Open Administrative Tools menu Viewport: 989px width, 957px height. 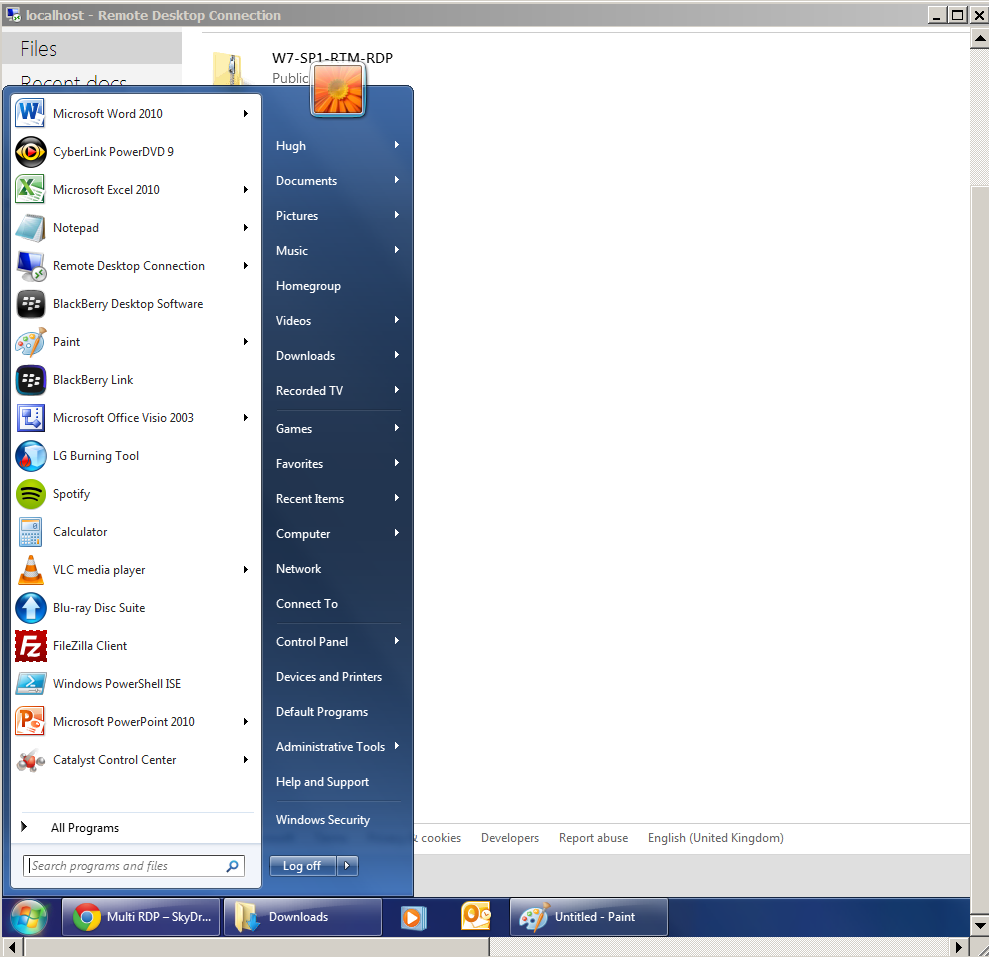338,747
